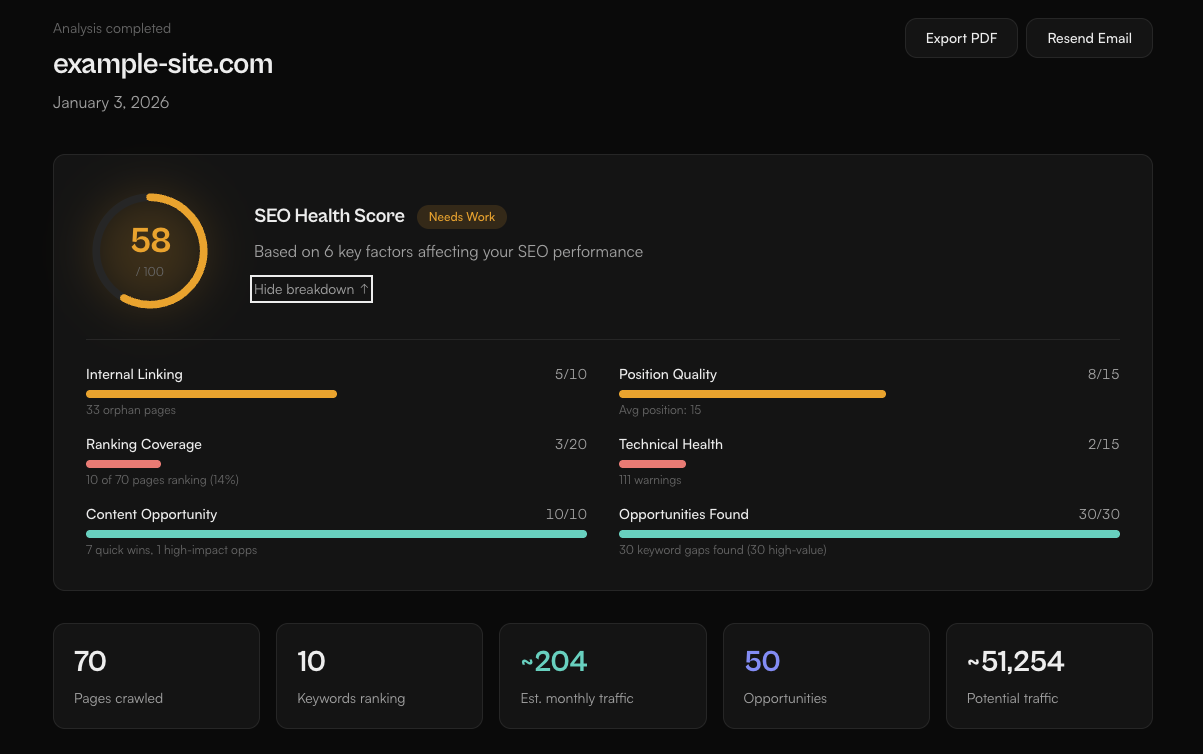Click the Content Opportunity progress bar
This screenshot has height=754, width=1203.
click(x=336, y=534)
